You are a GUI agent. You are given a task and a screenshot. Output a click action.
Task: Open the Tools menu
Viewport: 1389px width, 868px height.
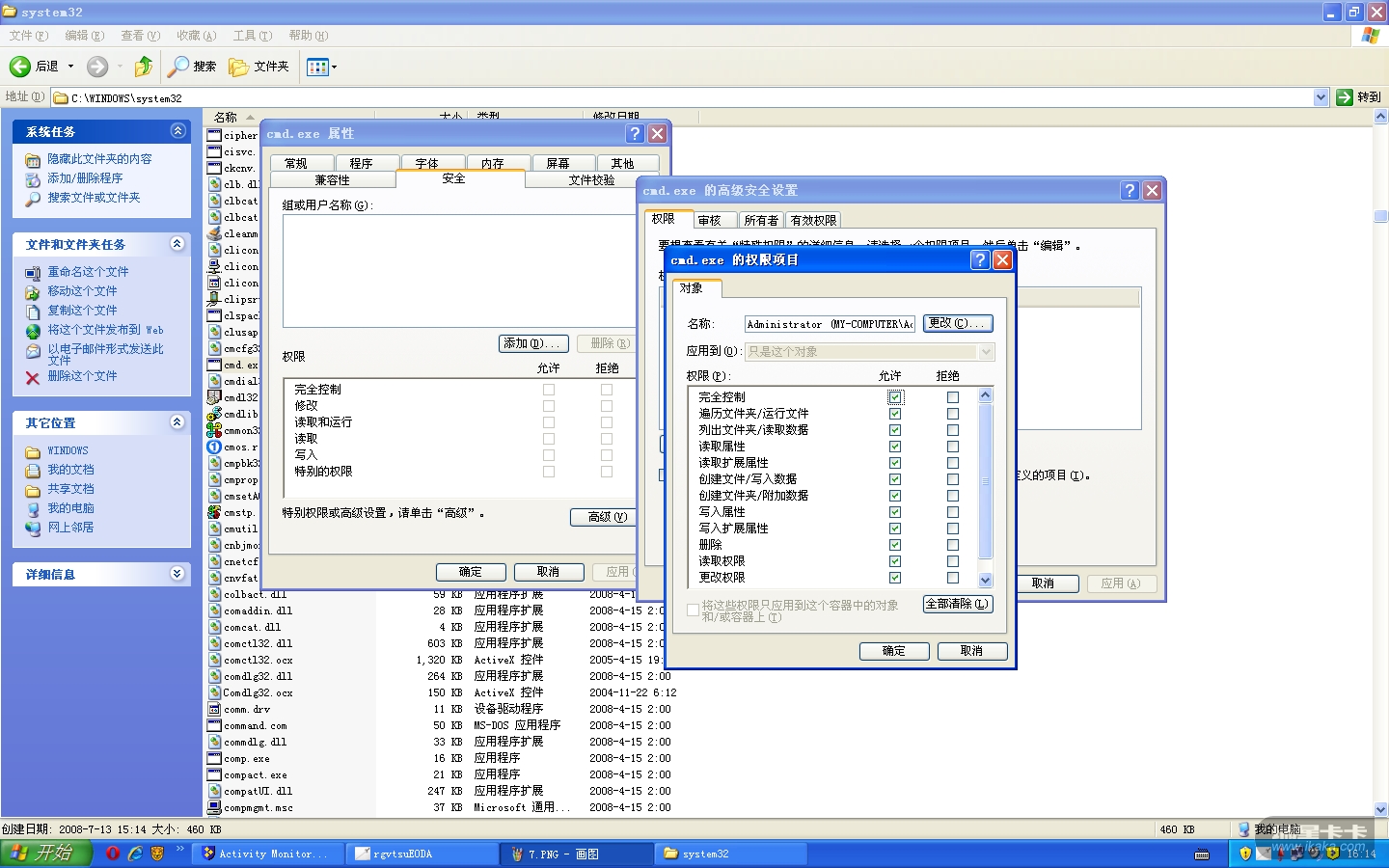pos(252,36)
